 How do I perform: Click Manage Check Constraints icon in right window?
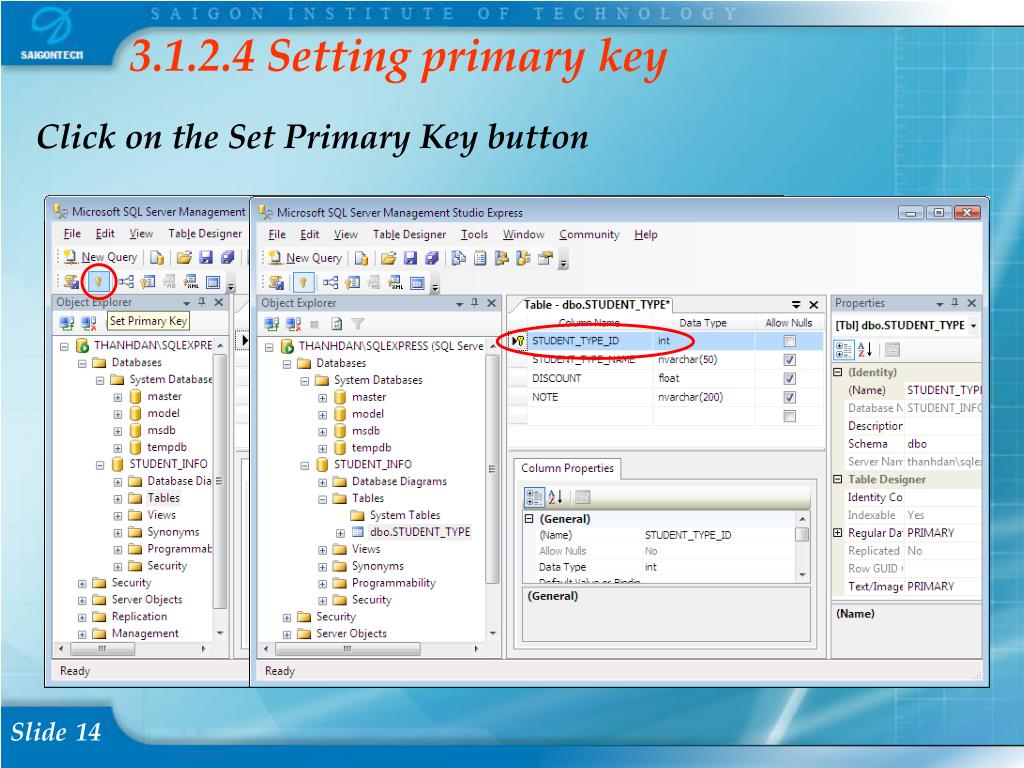pos(417,283)
